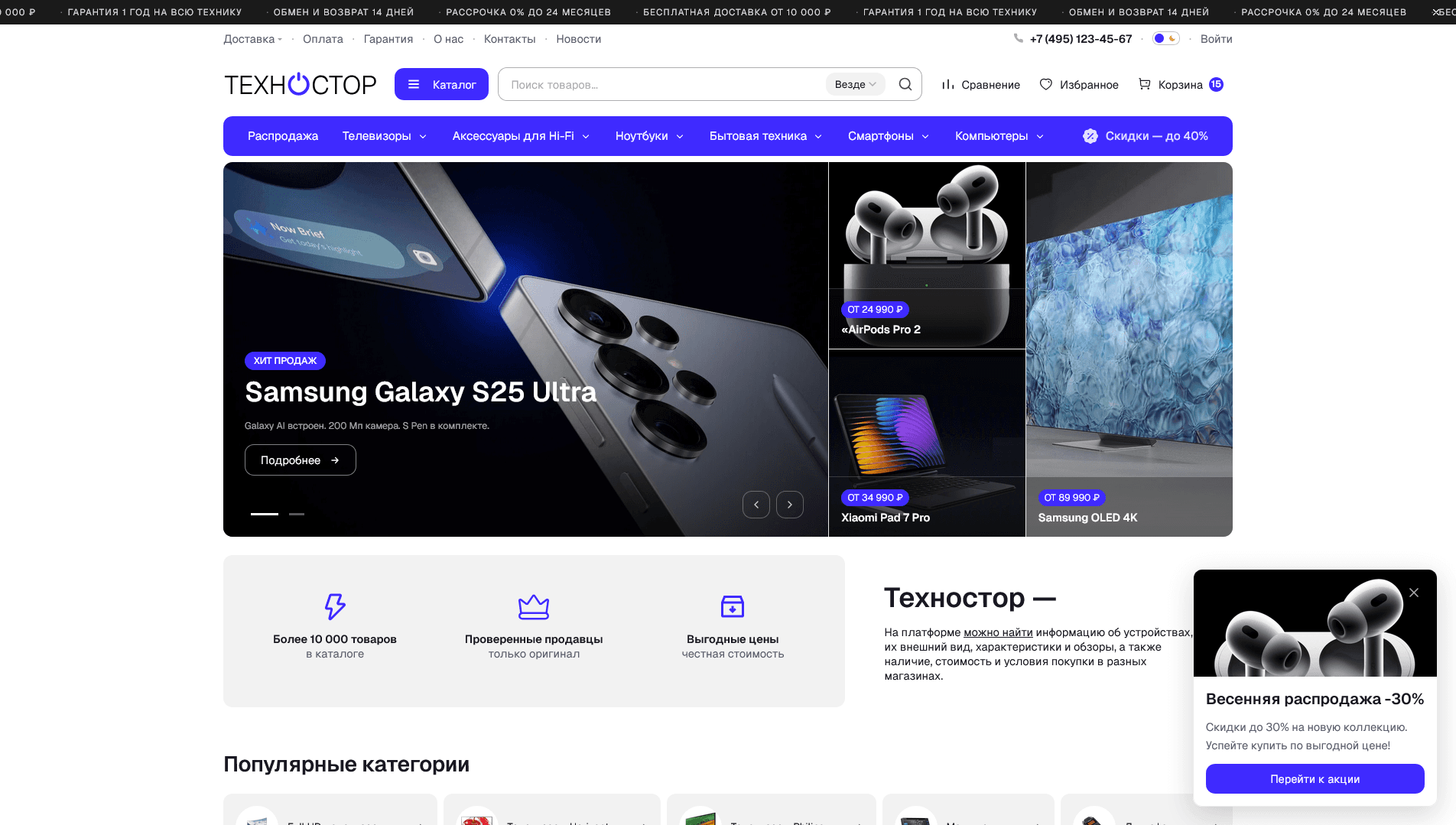Click the discount badge icon in the navbar

[x=1090, y=136]
